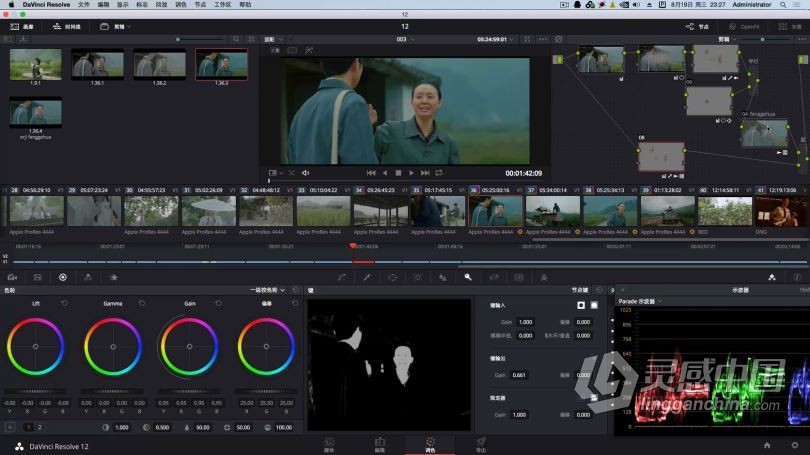Switch to the Media page tab
Image resolution: width=810 pixels, height=455 pixels.
329,445
